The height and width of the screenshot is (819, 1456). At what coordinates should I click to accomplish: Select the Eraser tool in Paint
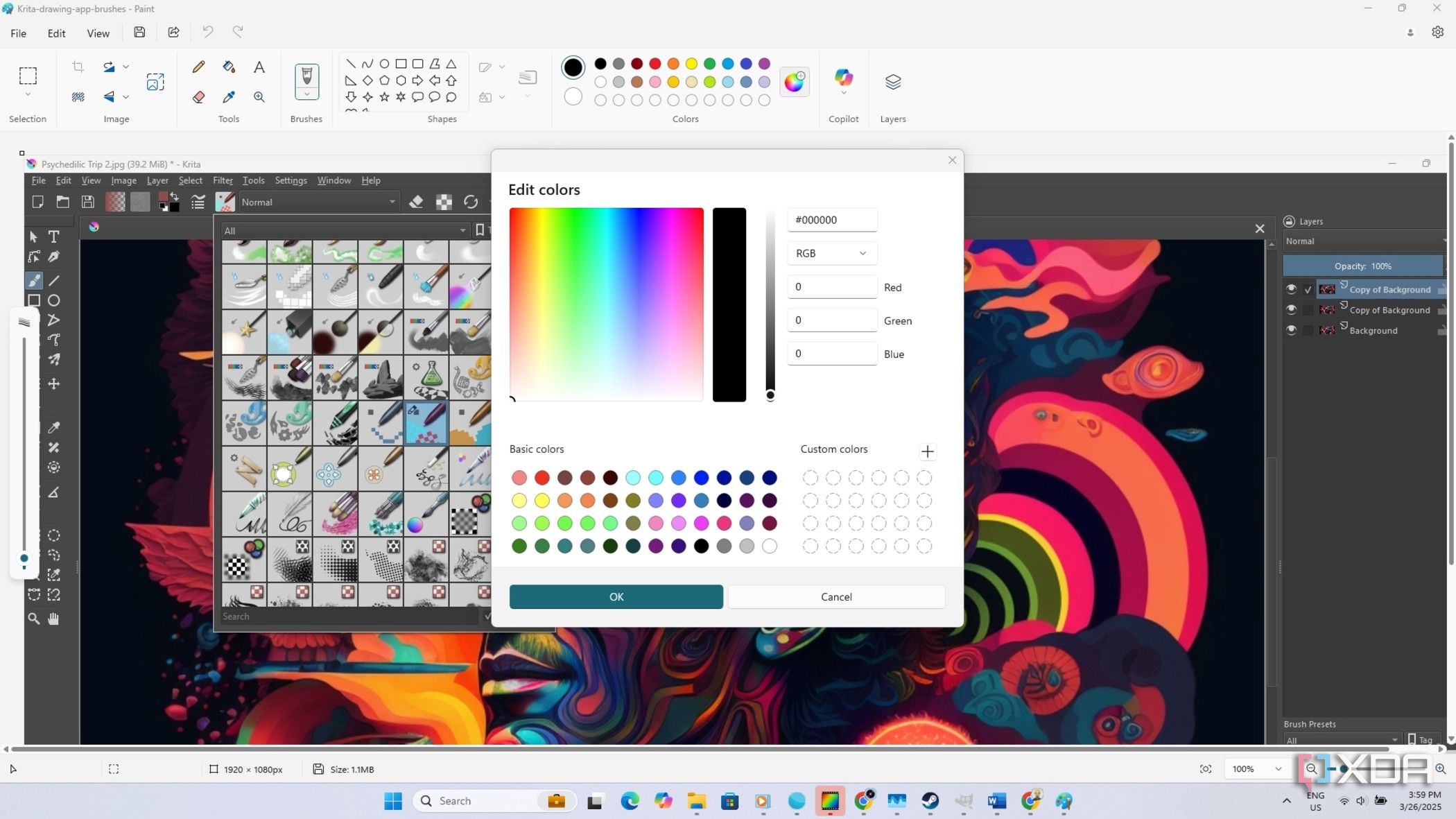click(198, 97)
